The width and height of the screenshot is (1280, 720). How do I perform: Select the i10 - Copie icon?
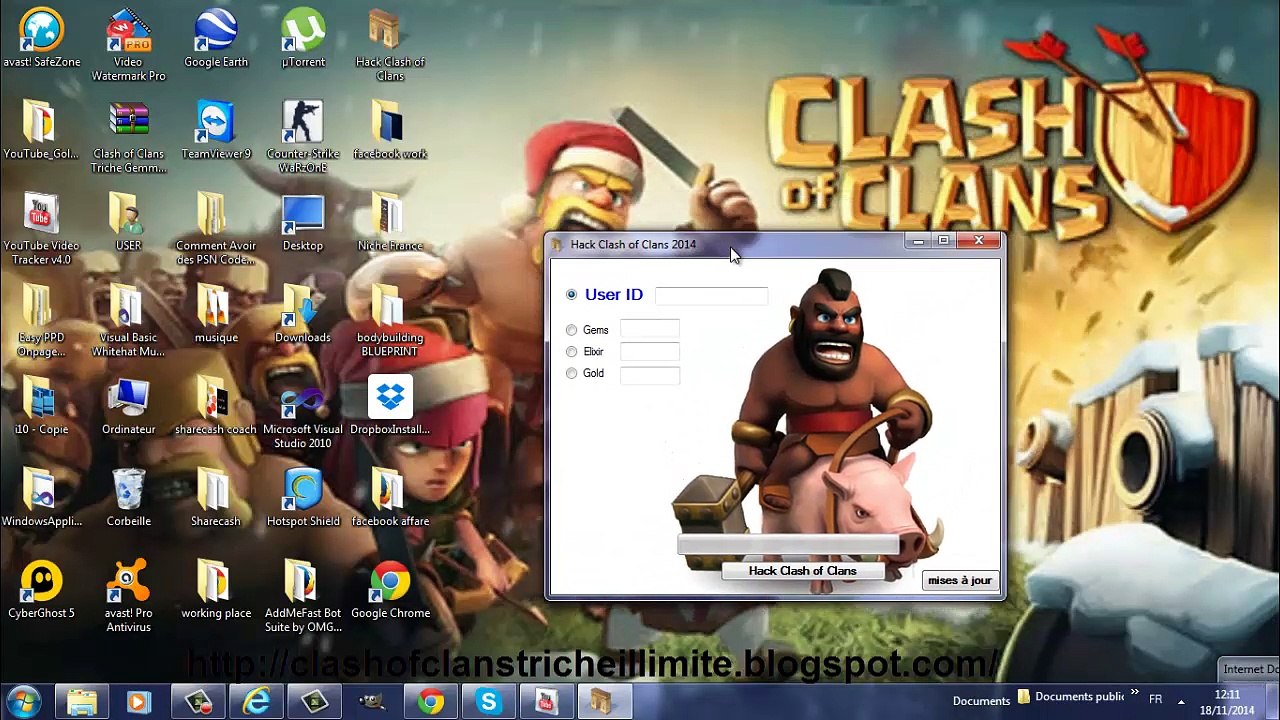point(41,407)
